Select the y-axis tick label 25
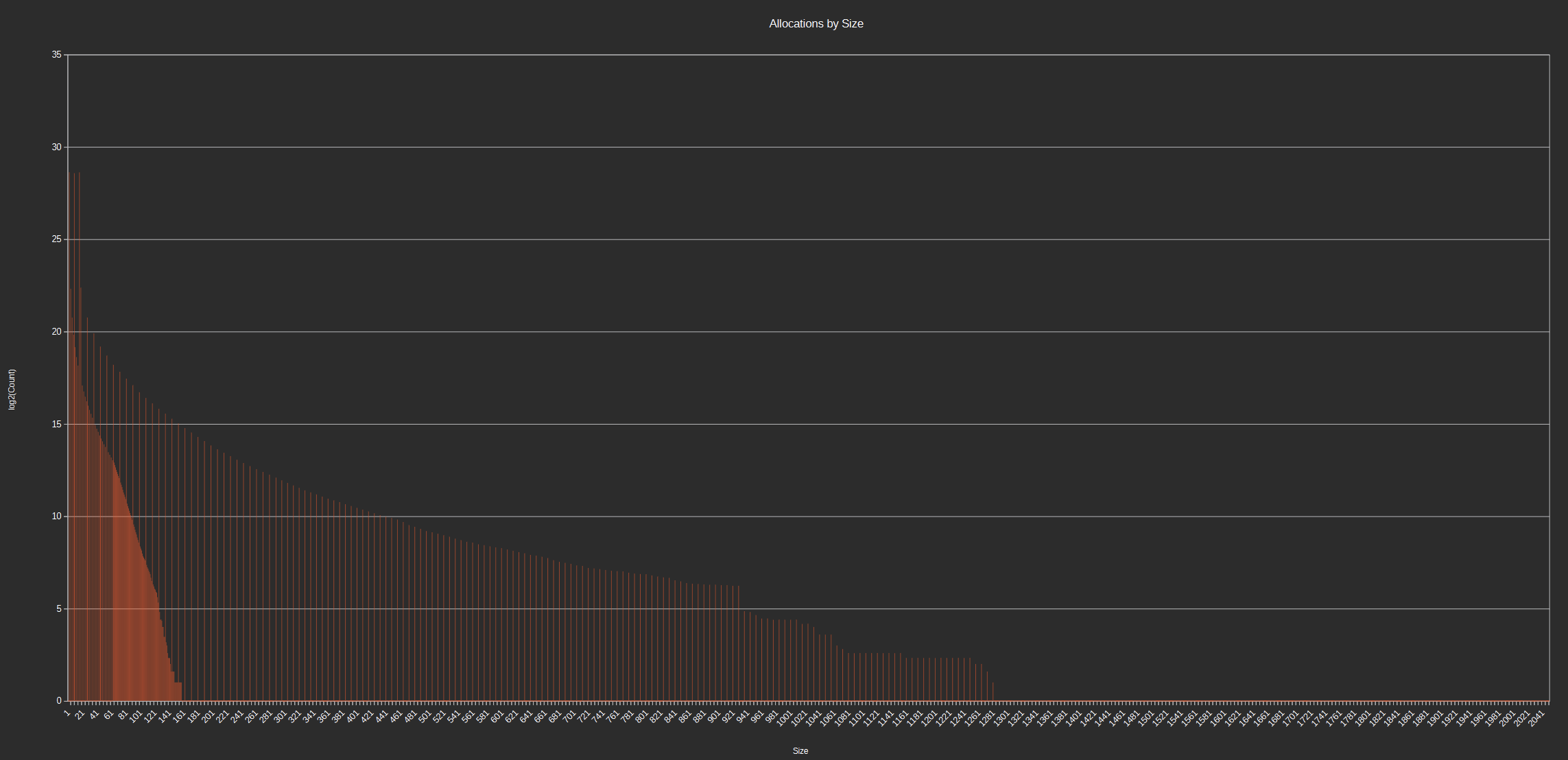 click(x=56, y=239)
